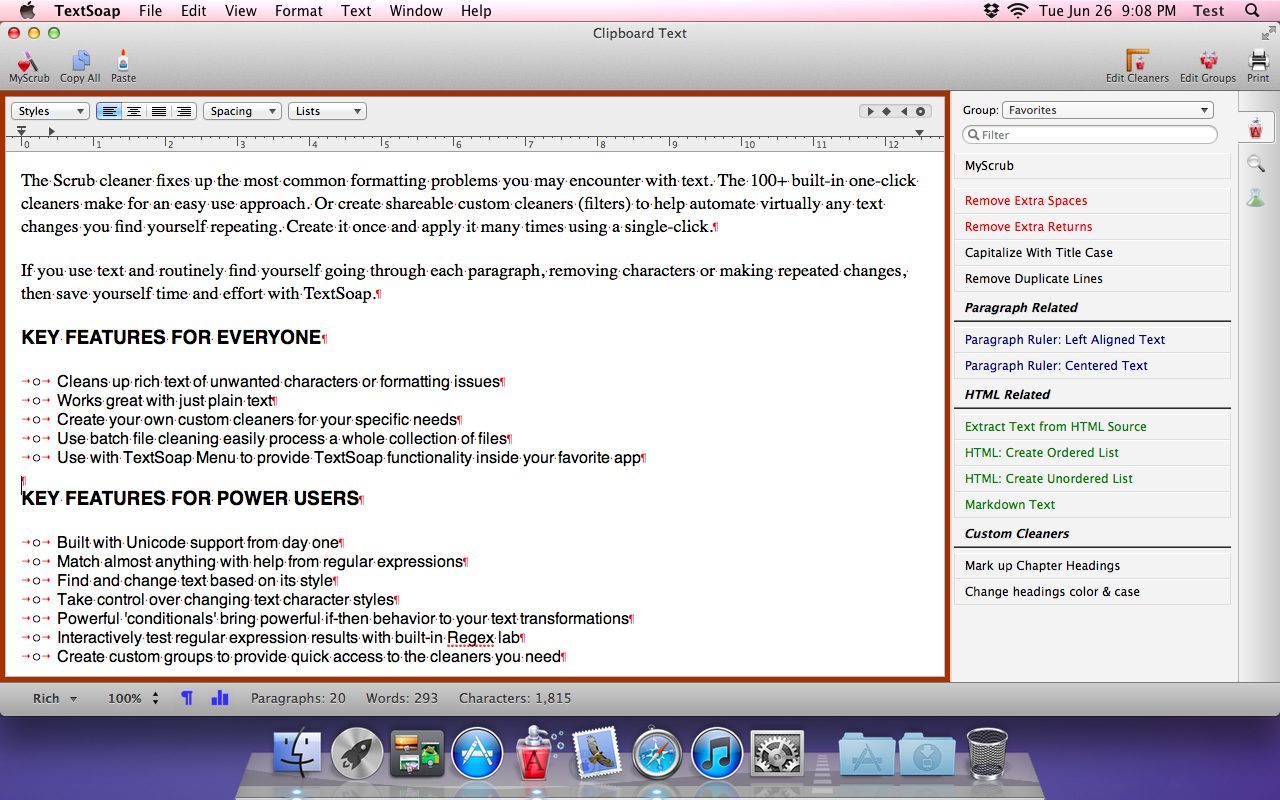Select center text alignment
The height and width of the screenshot is (800, 1280).
tap(133, 111)
